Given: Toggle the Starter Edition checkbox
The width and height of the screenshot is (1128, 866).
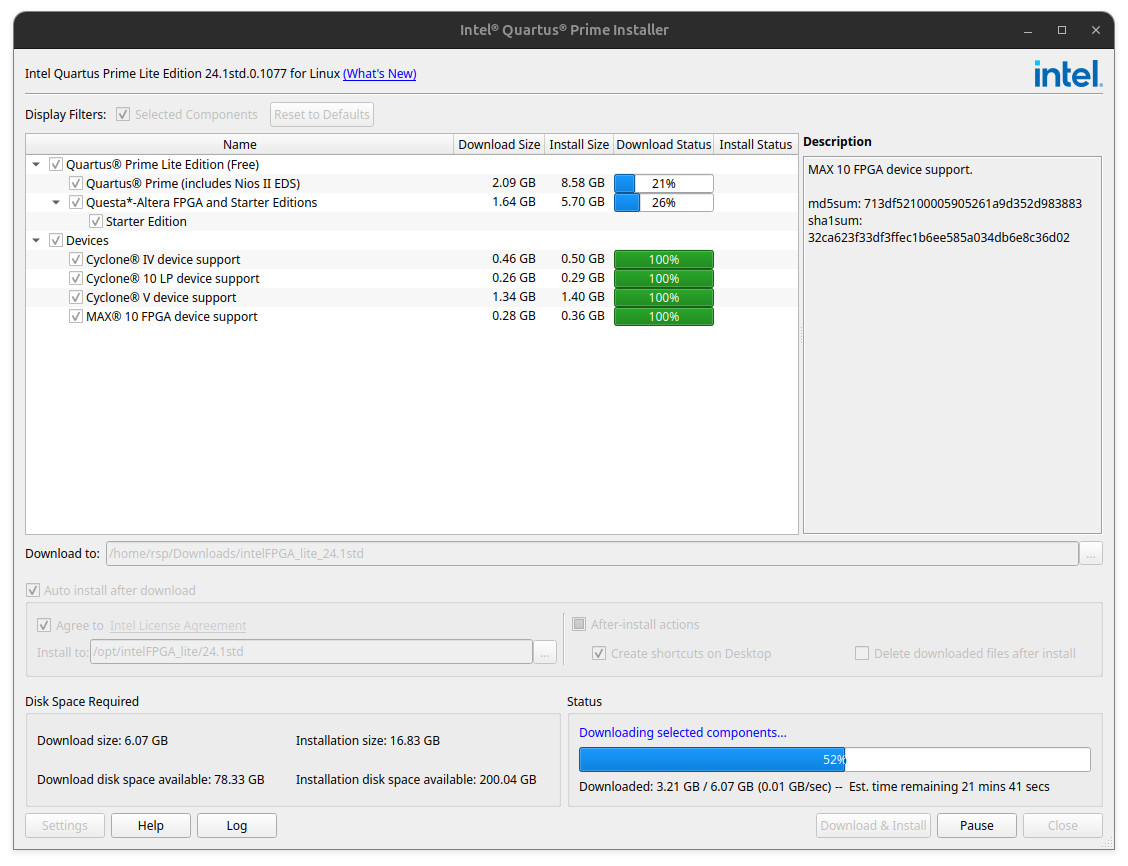Looking at the screenshot, I should [96, 222].
